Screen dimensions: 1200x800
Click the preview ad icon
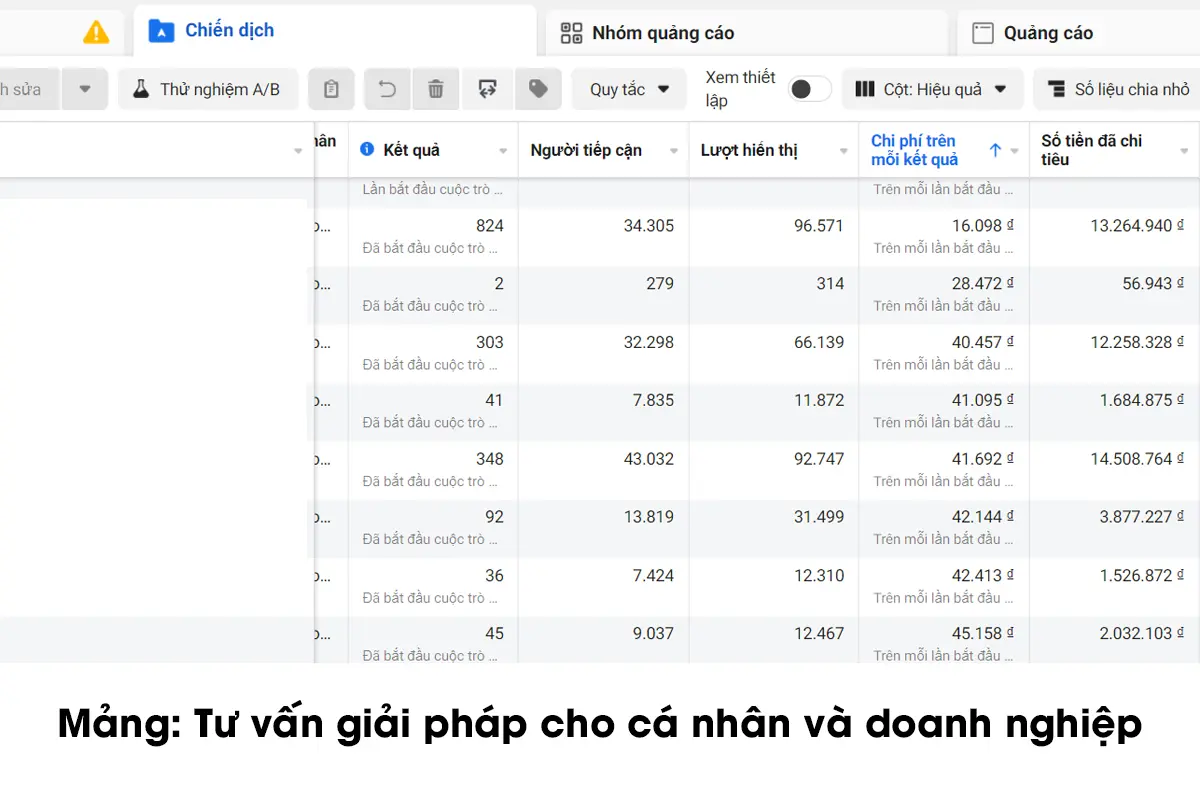coord(488,89)
